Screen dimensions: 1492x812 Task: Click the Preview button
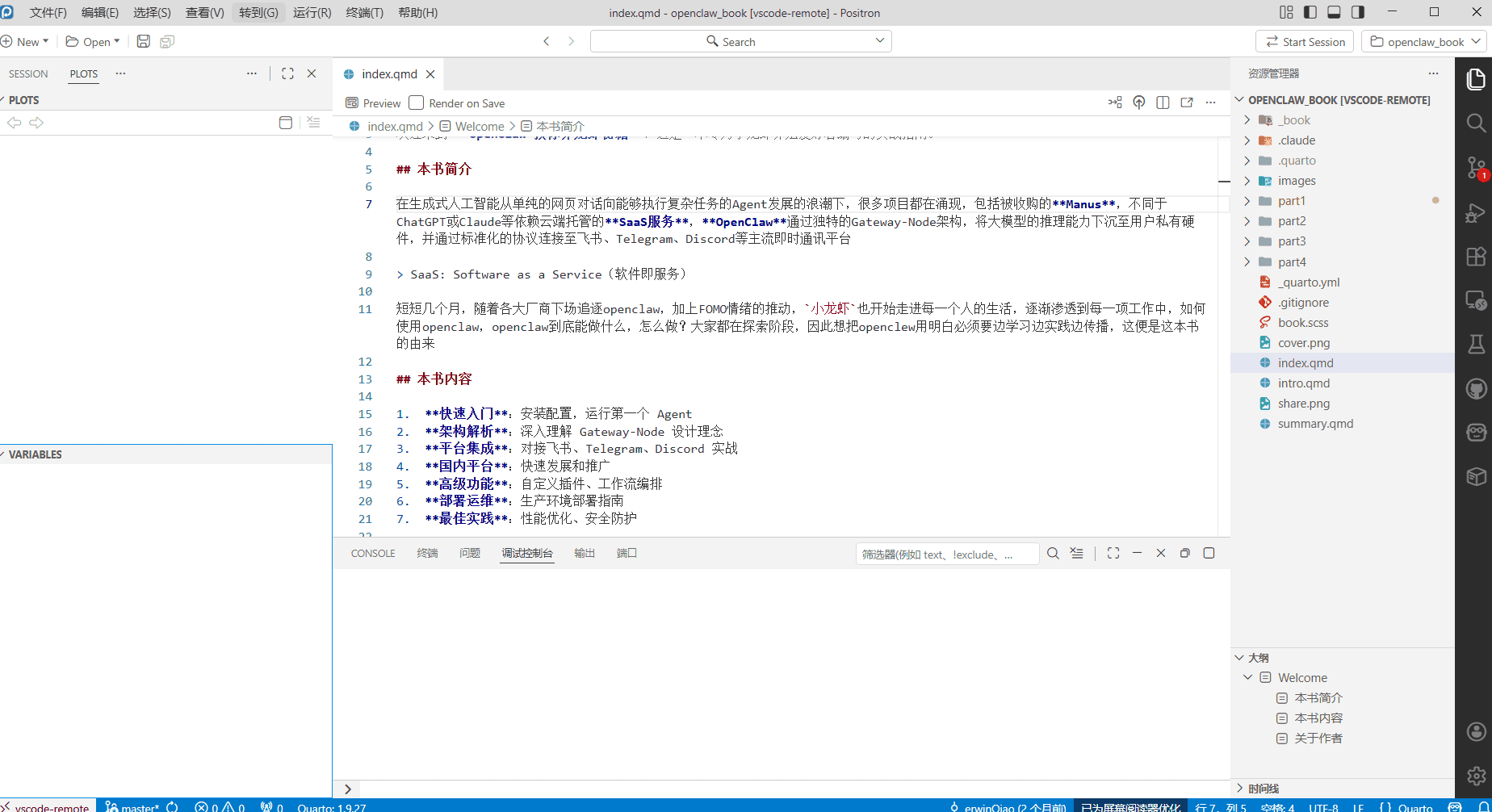pos(373,103)
